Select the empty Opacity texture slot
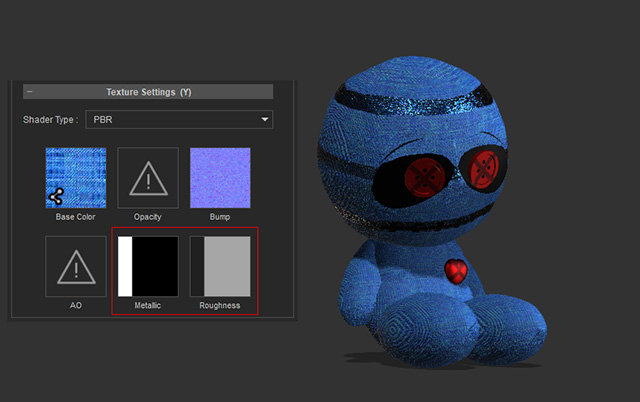This screenshot has width=640, height=402. 148,178
